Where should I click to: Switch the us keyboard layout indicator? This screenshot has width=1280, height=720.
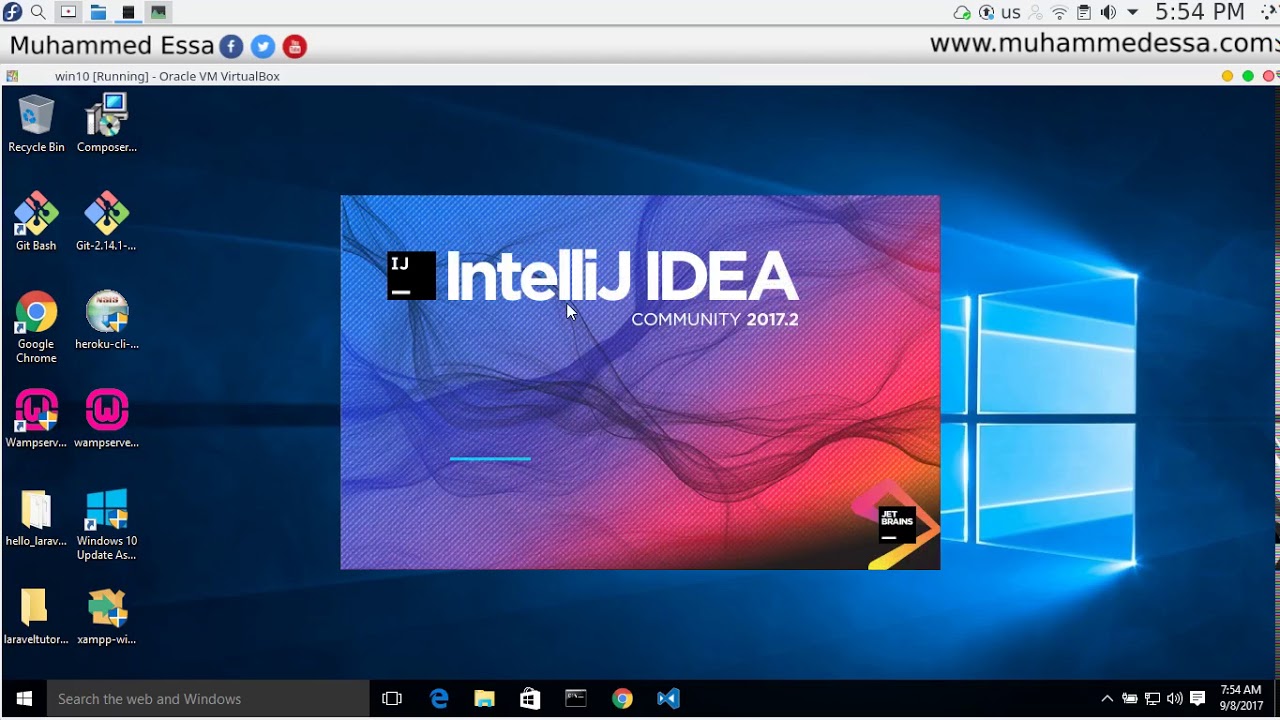(x=1011, y=13)
